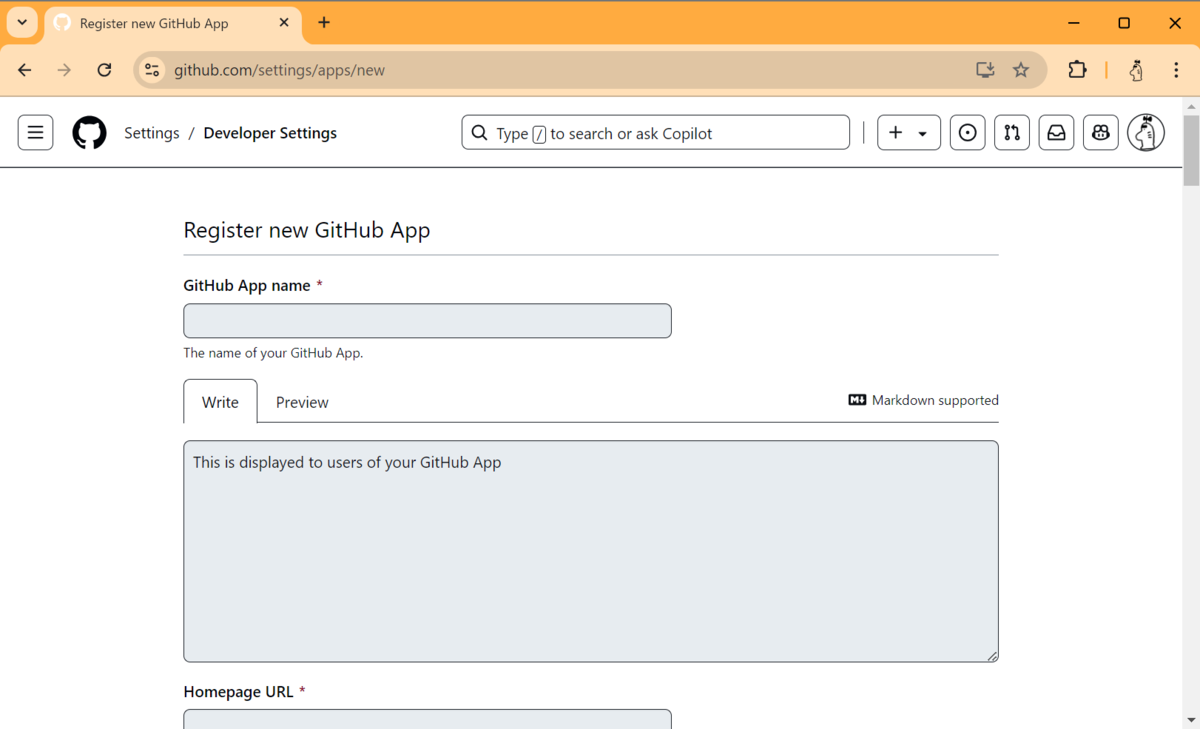
Task: Open the hamburger navigation menu
Action: [35, 132]
